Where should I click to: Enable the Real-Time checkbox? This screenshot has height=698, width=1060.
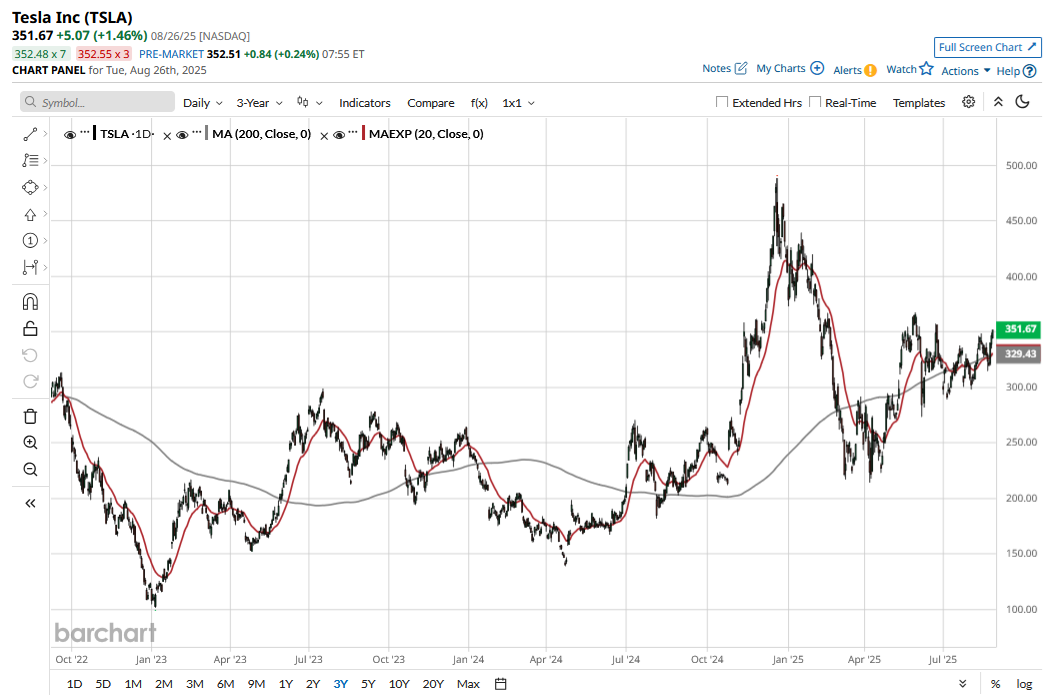tap(815, 102)
